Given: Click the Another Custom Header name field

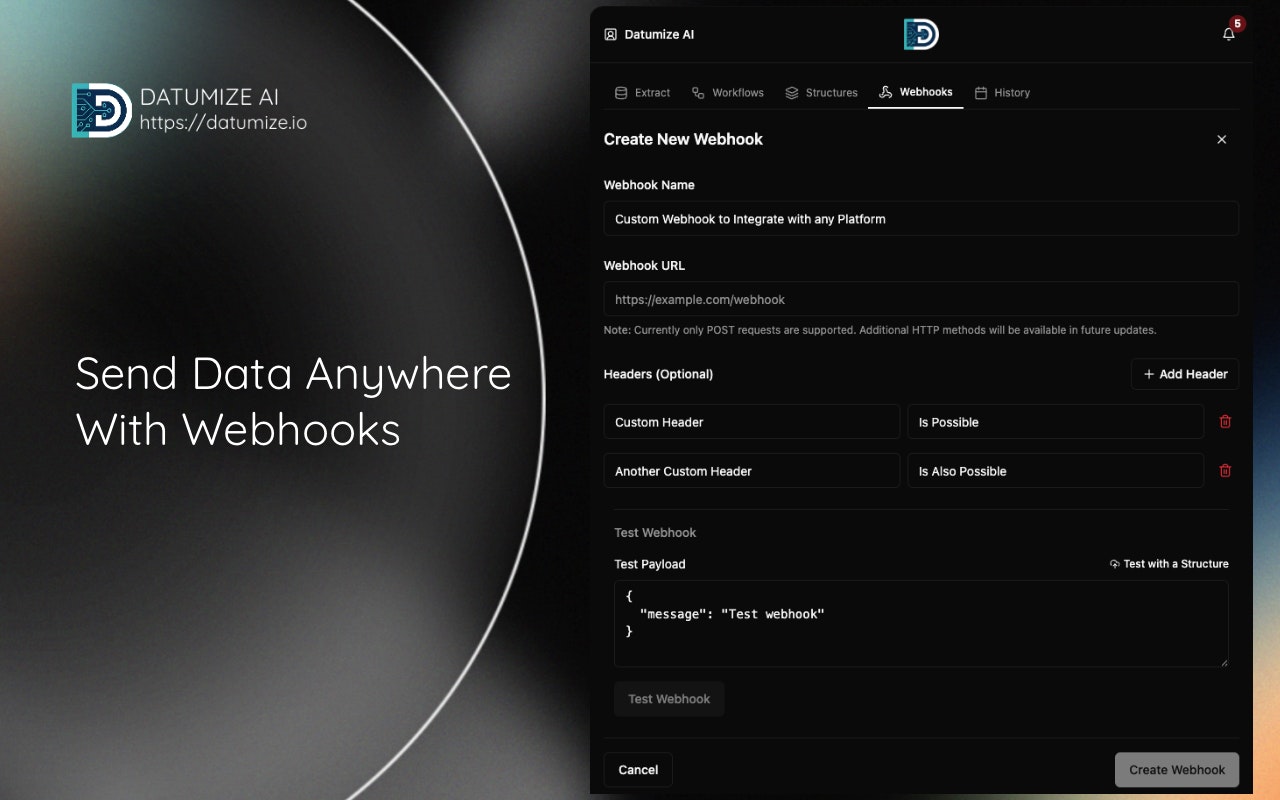Looking at the screenshot, I should click(x=752, y=471).
